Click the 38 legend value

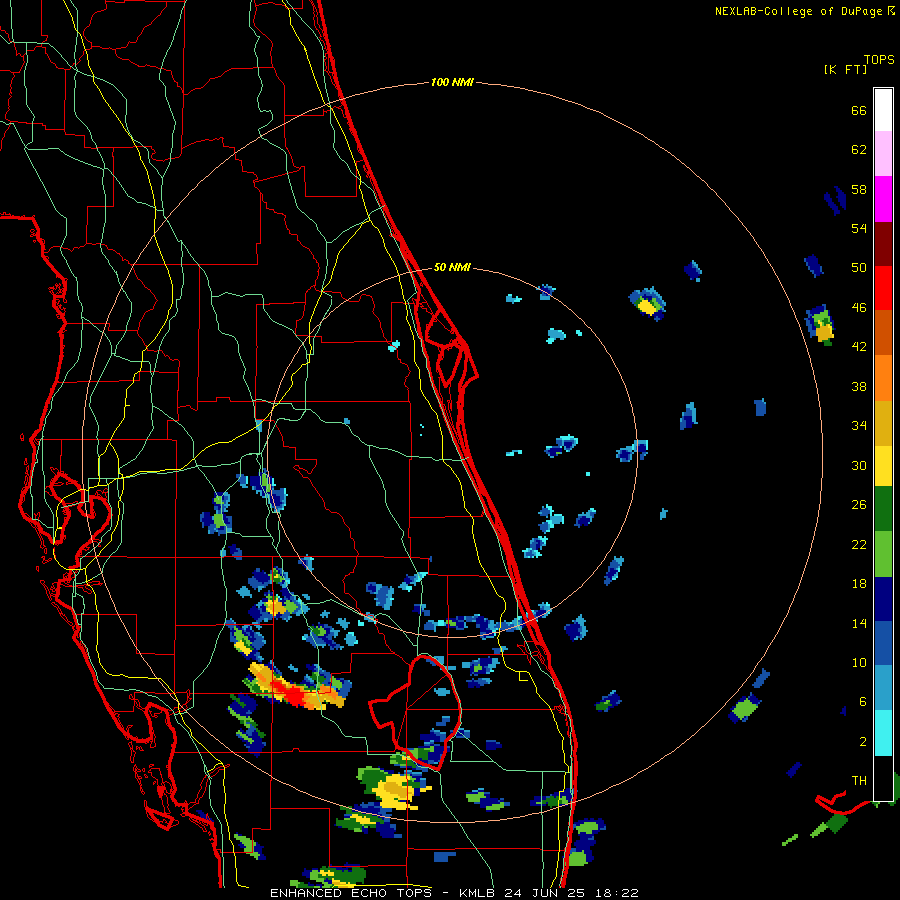point(859,386)
